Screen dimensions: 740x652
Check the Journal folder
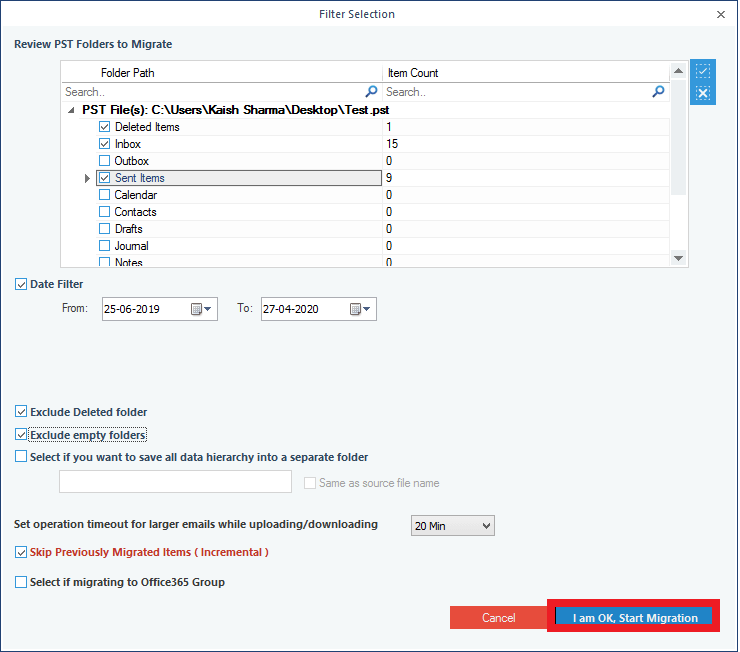(x=104, y=246)
